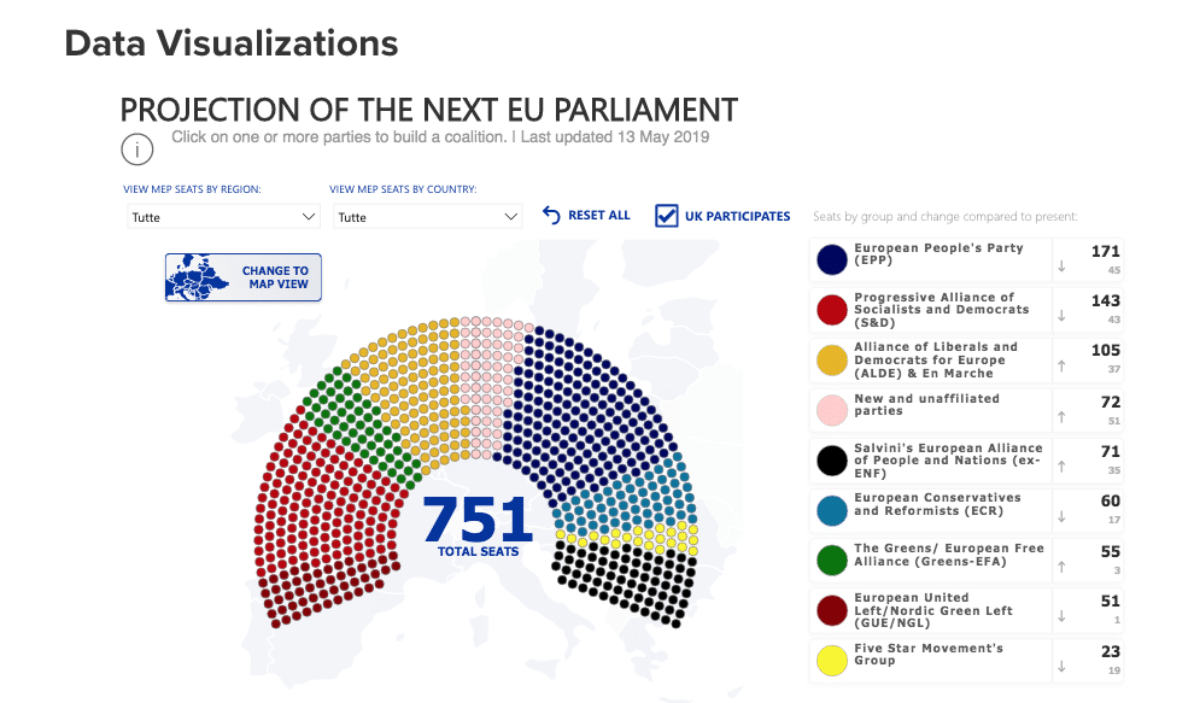Click the ECR down-arrow change indicator
The image size is (1200, 703).
(1061, 516)
